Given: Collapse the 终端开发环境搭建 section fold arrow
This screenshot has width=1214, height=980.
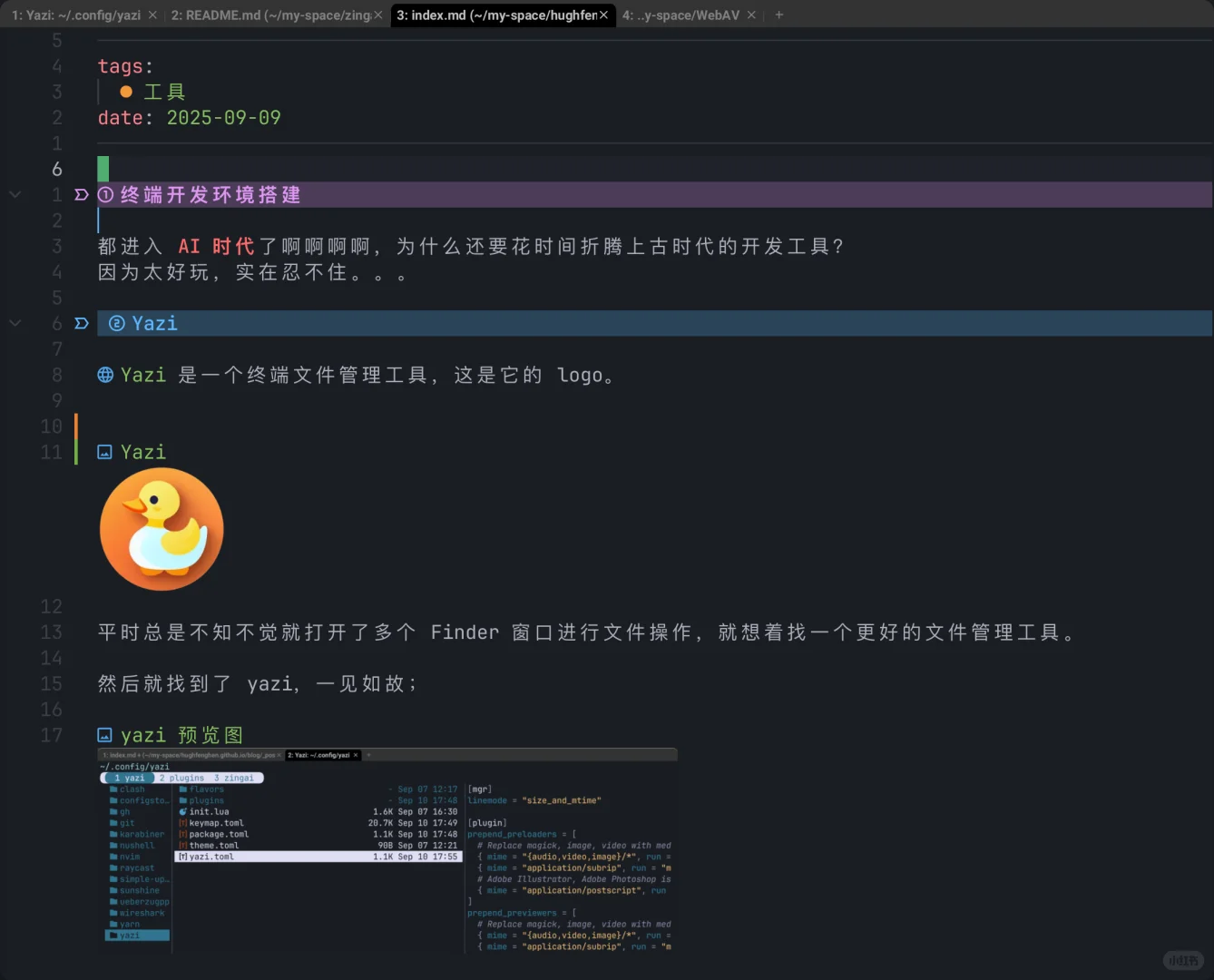Looking at the screenshot, I should click(x=15, y=194).
